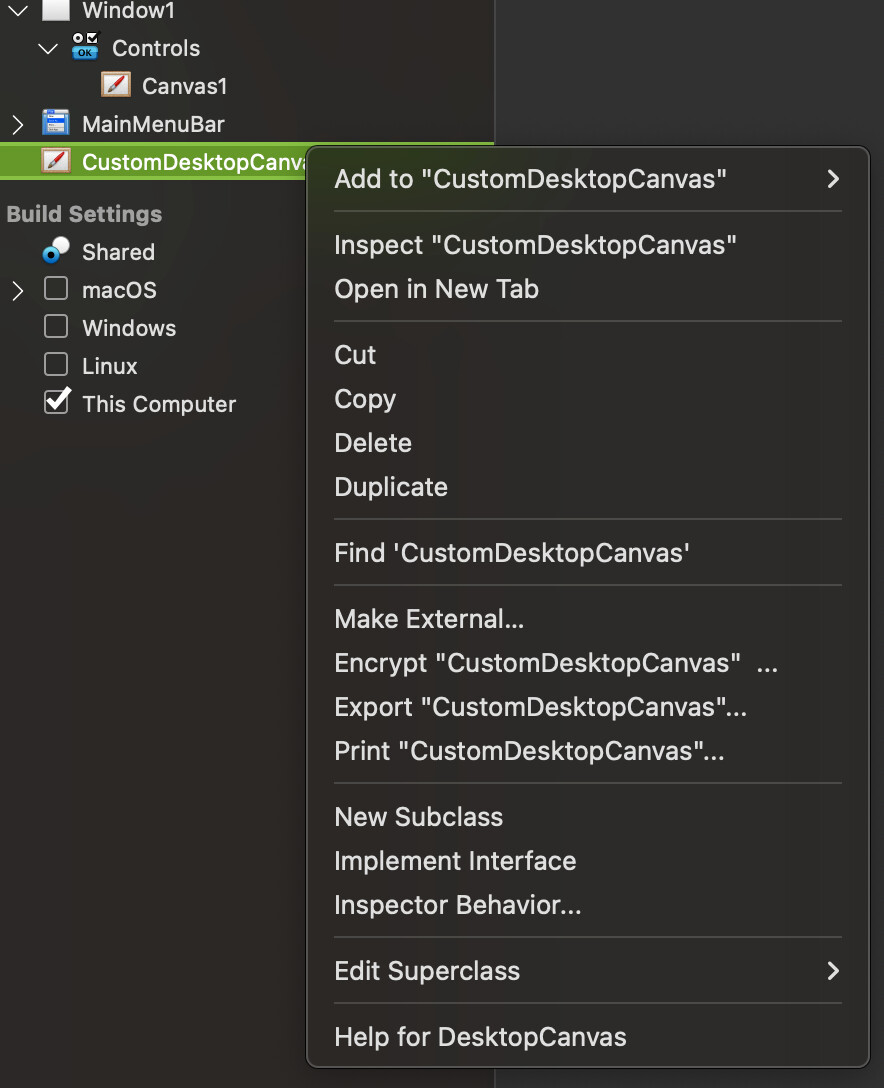The image size is (884, 1088).
Task: Choose Inspector Behavior... option
Action: click(x=457, y=905)
